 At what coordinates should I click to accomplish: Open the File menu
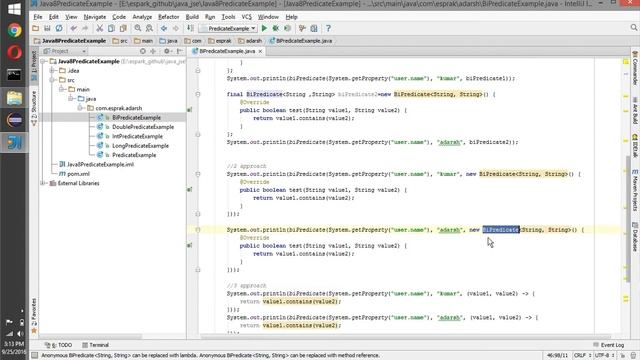pyautogui.click(x=38, y=17)
